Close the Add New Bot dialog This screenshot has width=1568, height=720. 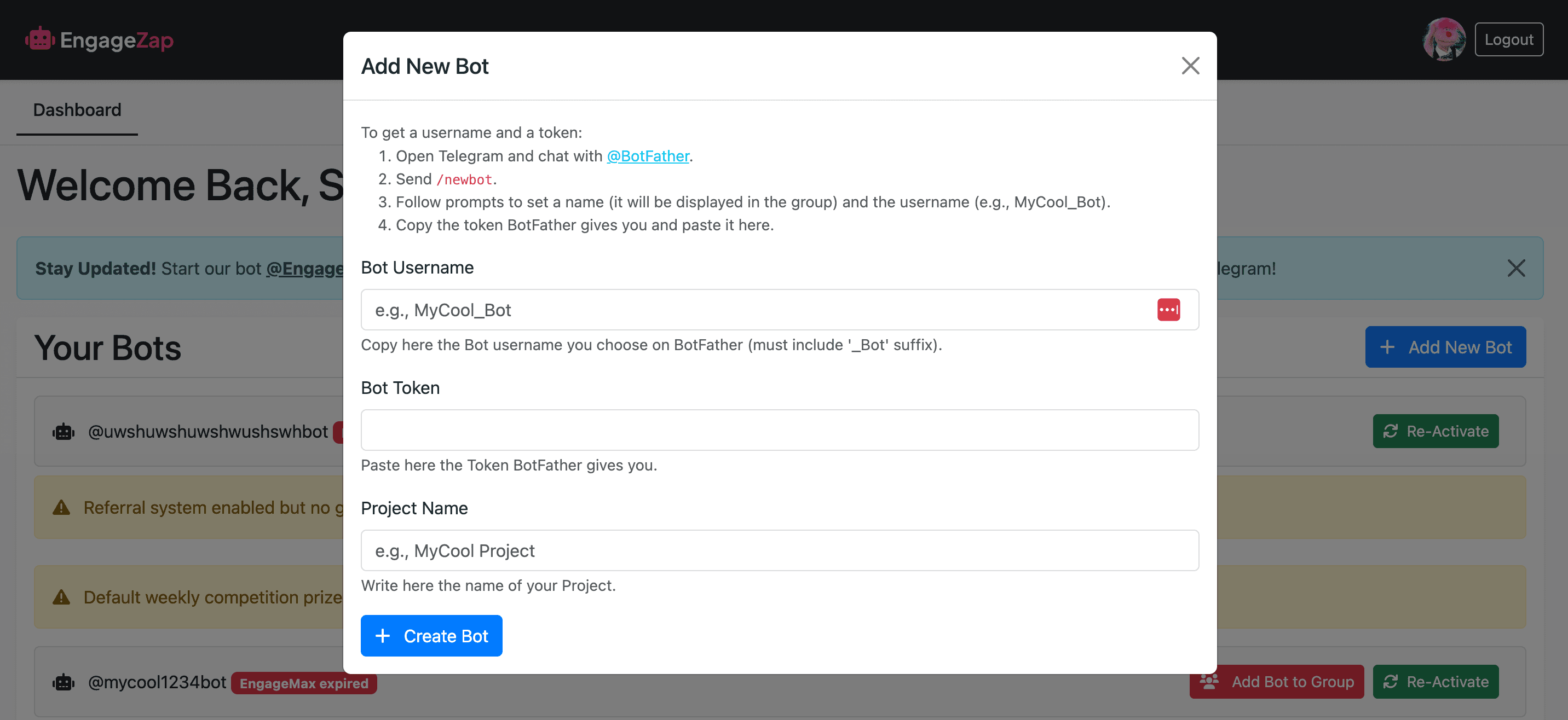coord(1190,66)
